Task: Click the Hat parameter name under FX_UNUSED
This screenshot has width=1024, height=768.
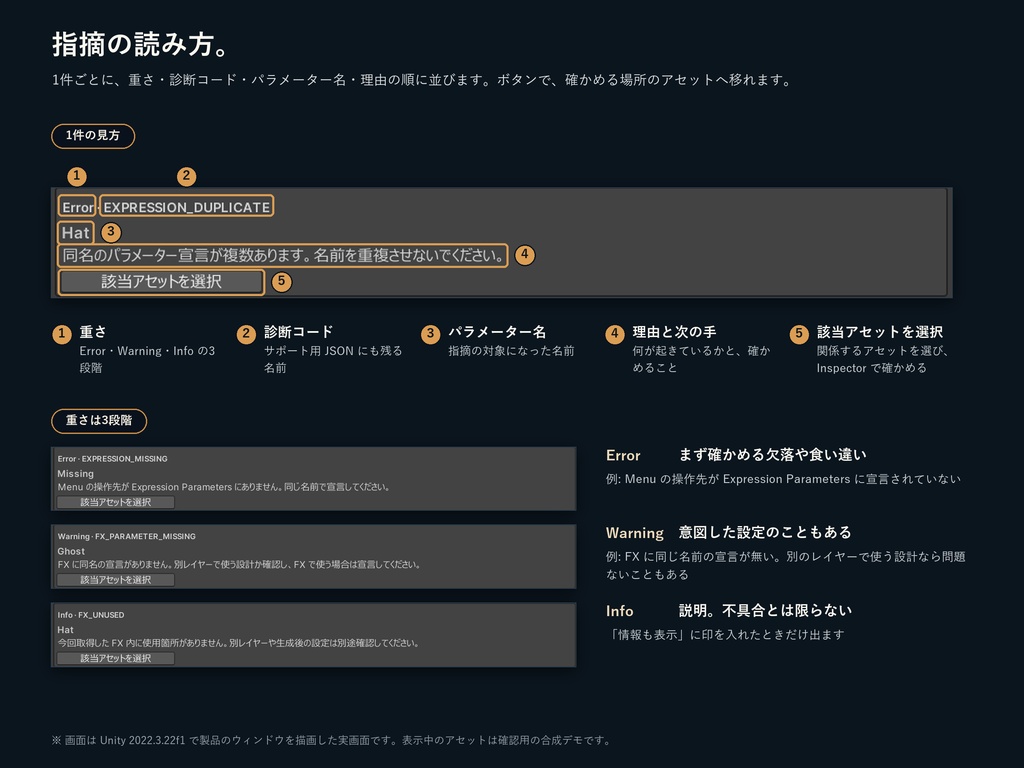Action: coord(65,630)
